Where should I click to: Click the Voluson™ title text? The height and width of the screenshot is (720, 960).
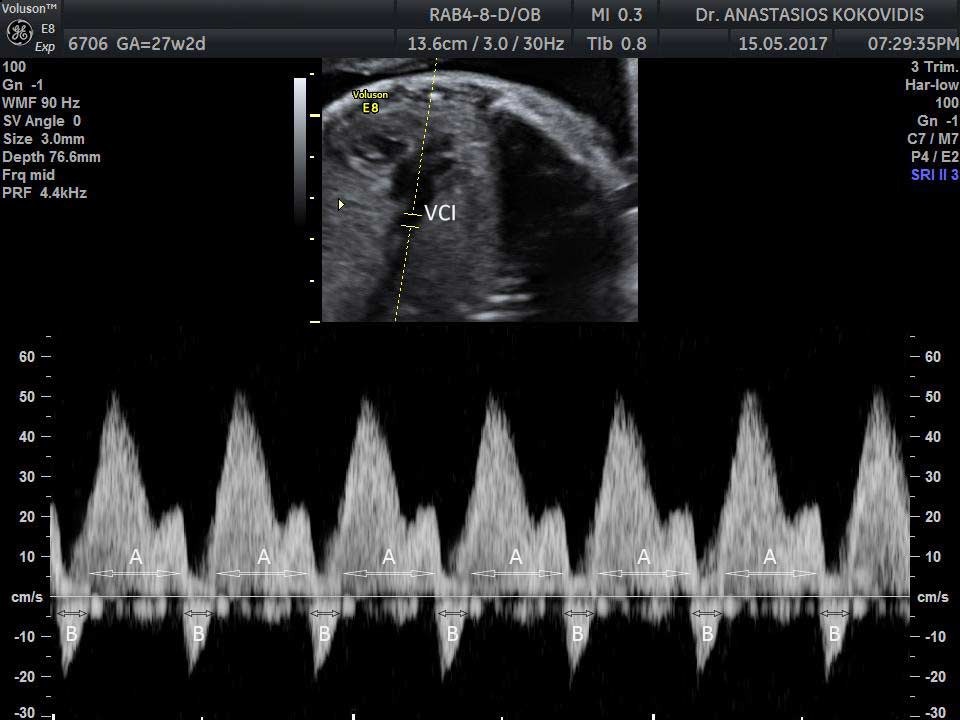[x=29, y=9]
